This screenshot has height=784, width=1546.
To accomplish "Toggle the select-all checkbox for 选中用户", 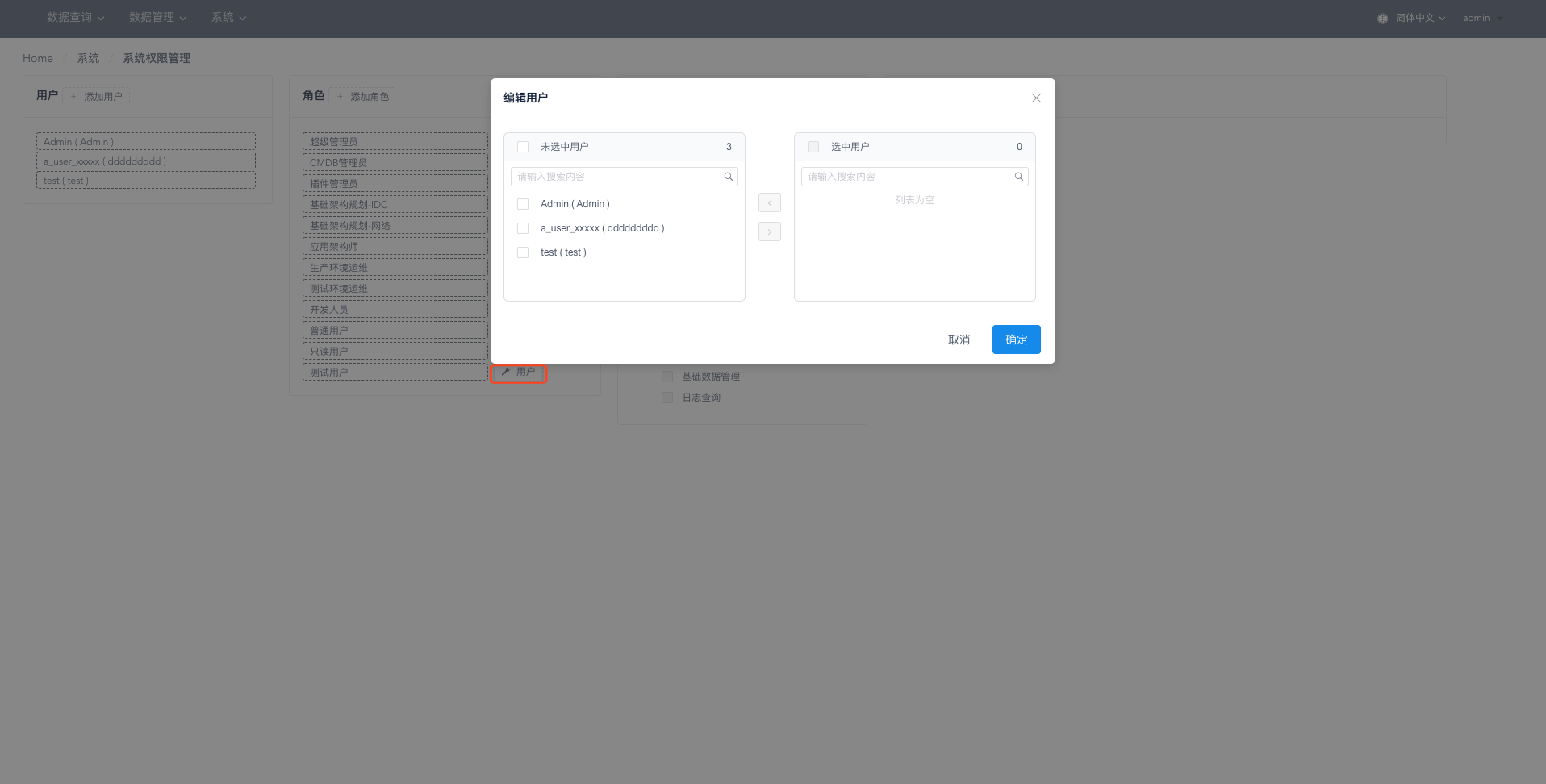I will coord(813,147).
